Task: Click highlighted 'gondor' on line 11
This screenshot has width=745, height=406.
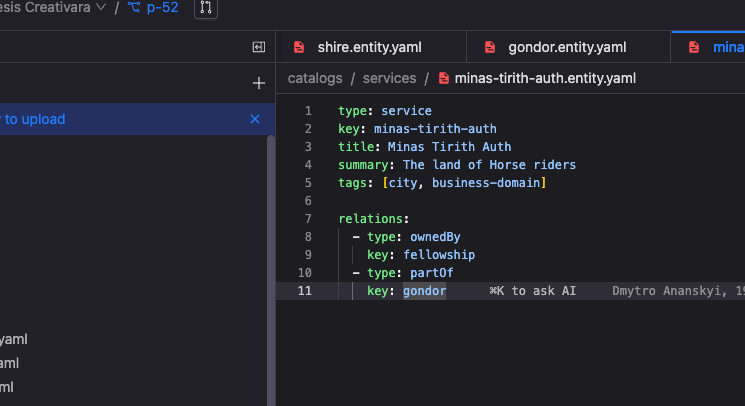Action: pyautogui.click(x=424, y=291)
